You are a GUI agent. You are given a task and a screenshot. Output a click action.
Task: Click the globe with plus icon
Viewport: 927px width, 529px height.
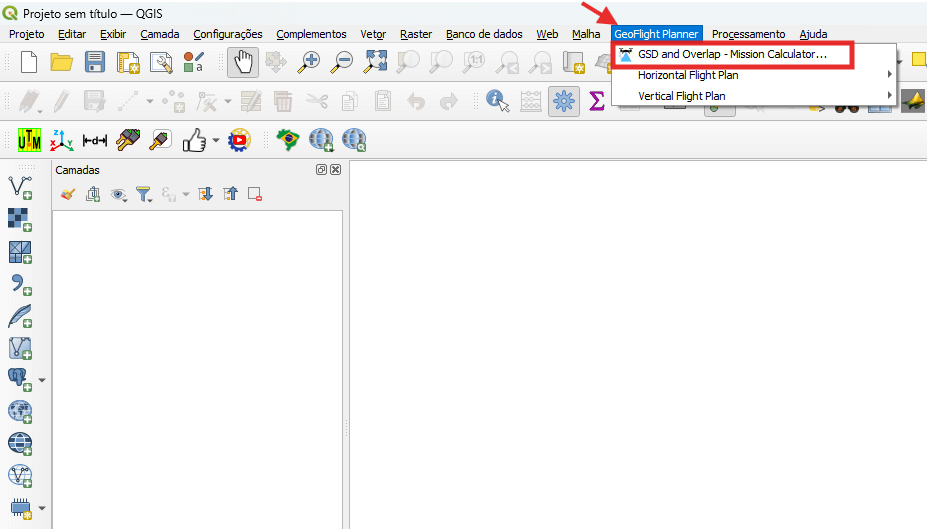click(321, 140)
